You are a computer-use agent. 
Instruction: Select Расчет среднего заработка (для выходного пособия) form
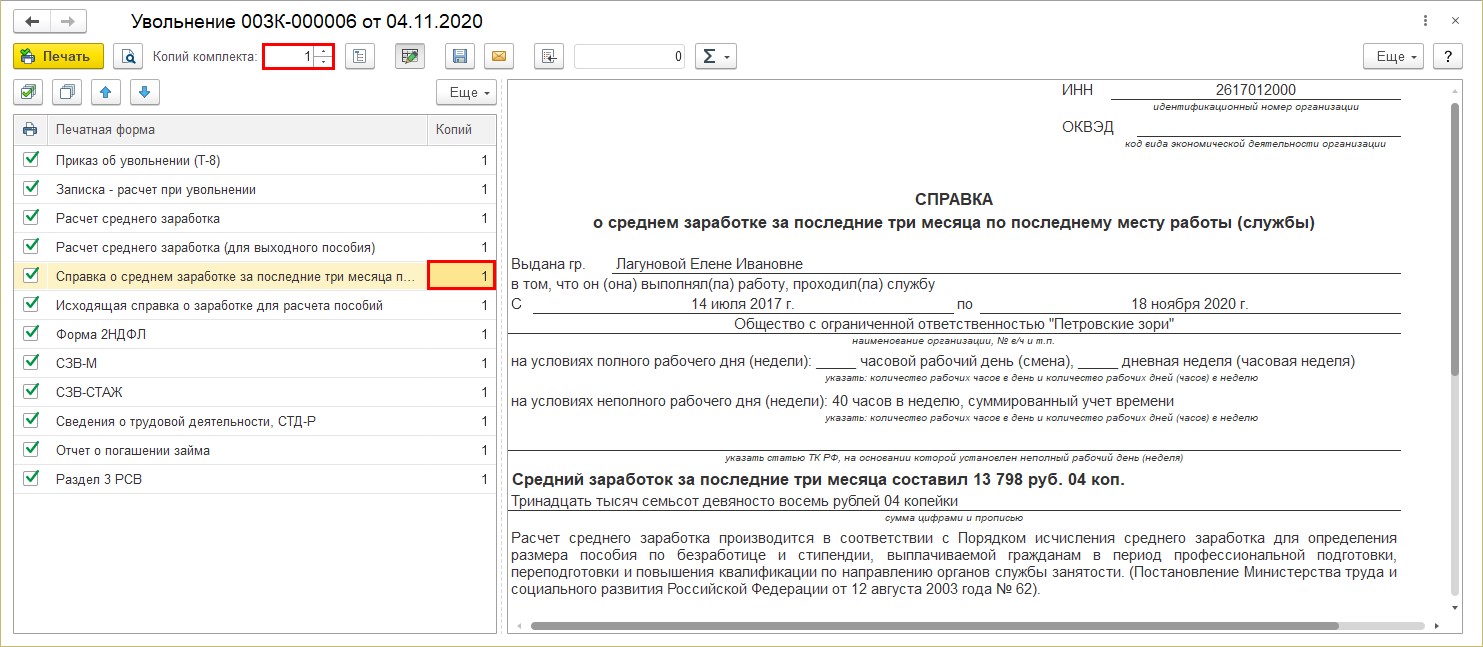[x=255, y=248]
